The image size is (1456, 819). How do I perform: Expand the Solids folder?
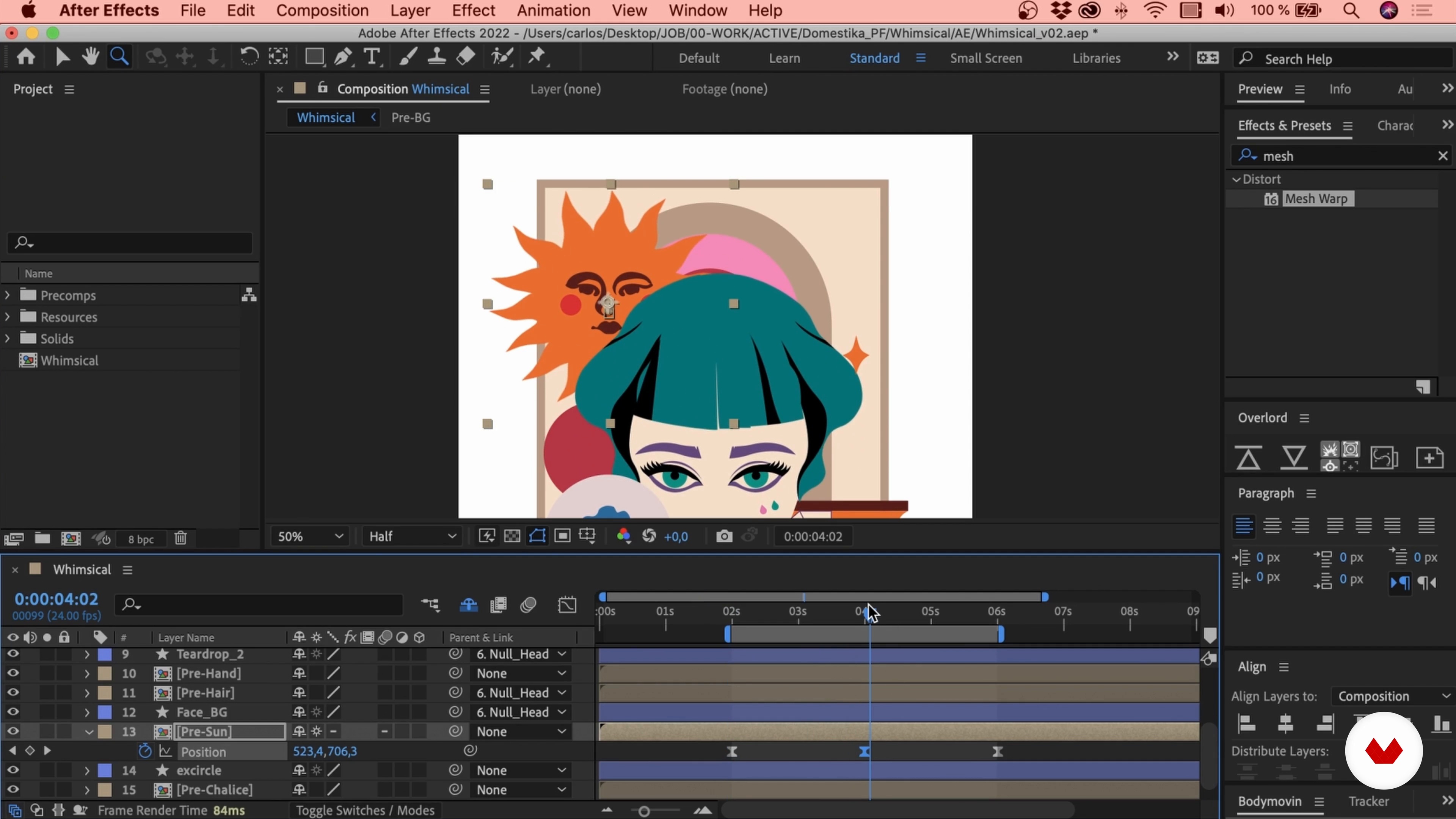click(x=7, y=338)
